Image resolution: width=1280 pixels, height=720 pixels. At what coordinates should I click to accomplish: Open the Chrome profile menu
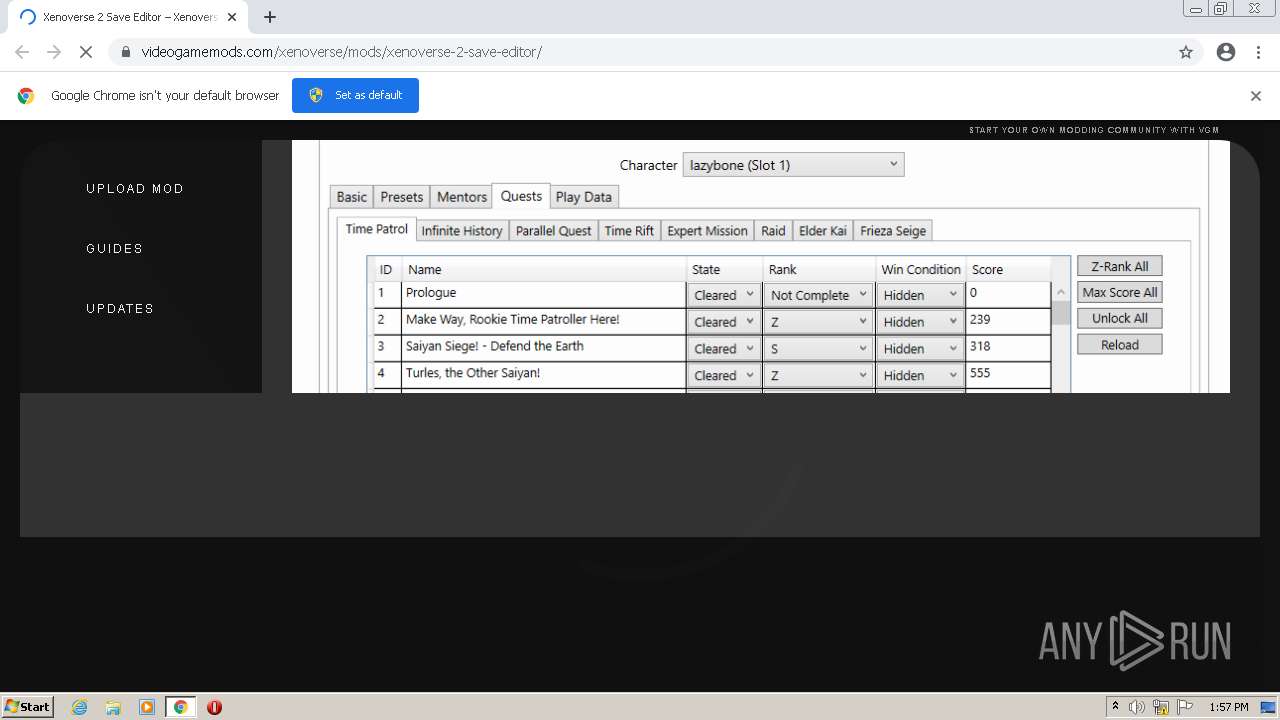(1226, 52)
